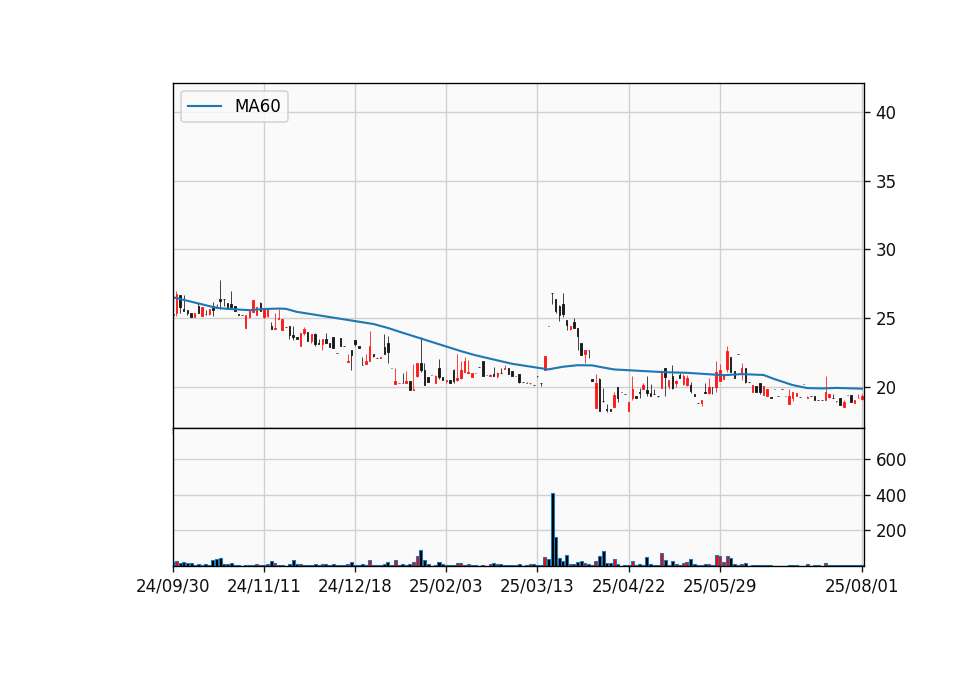Click the blue MA60 legend line sample

[204, 106]
